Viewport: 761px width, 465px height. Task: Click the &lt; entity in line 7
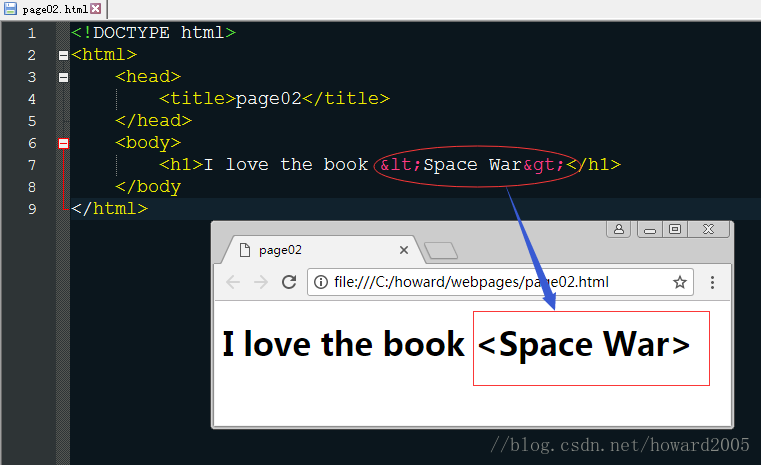click(x=401, y=165)
